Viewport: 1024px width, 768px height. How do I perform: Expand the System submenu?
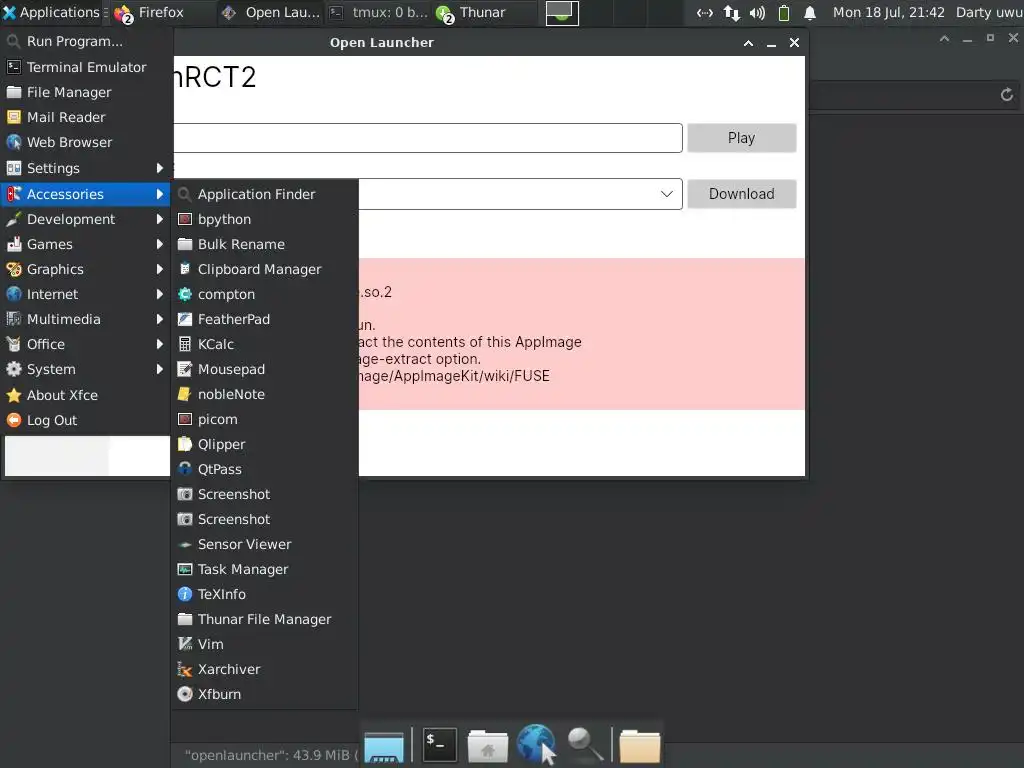pyautogui.click(x=86, y=369)
